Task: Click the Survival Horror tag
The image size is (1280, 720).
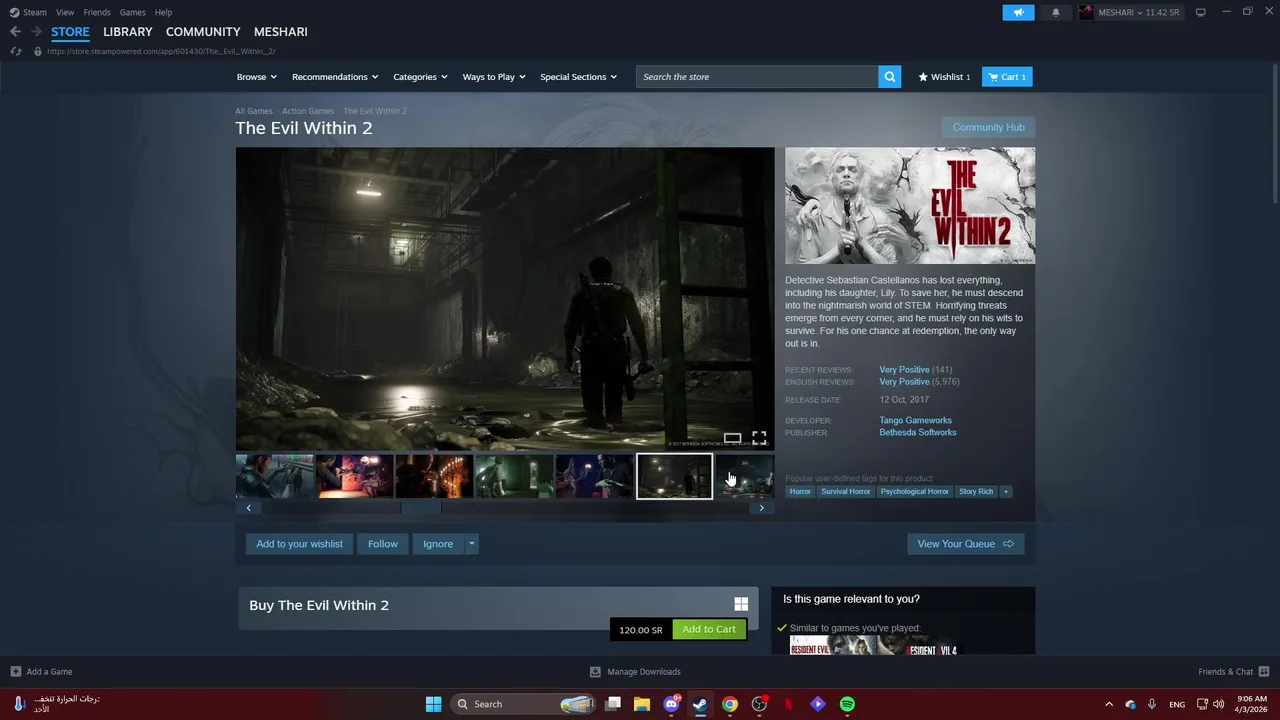Action: (846, 492)
